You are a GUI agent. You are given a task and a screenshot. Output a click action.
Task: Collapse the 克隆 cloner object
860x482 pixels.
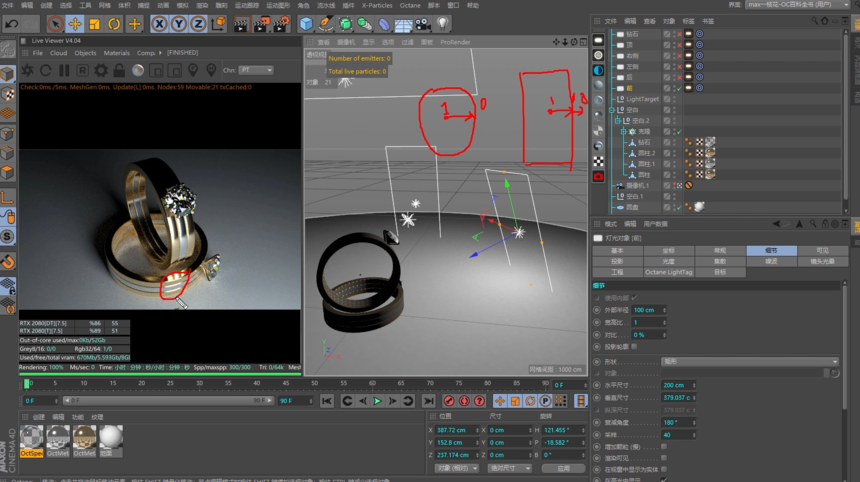pos(623,132)
